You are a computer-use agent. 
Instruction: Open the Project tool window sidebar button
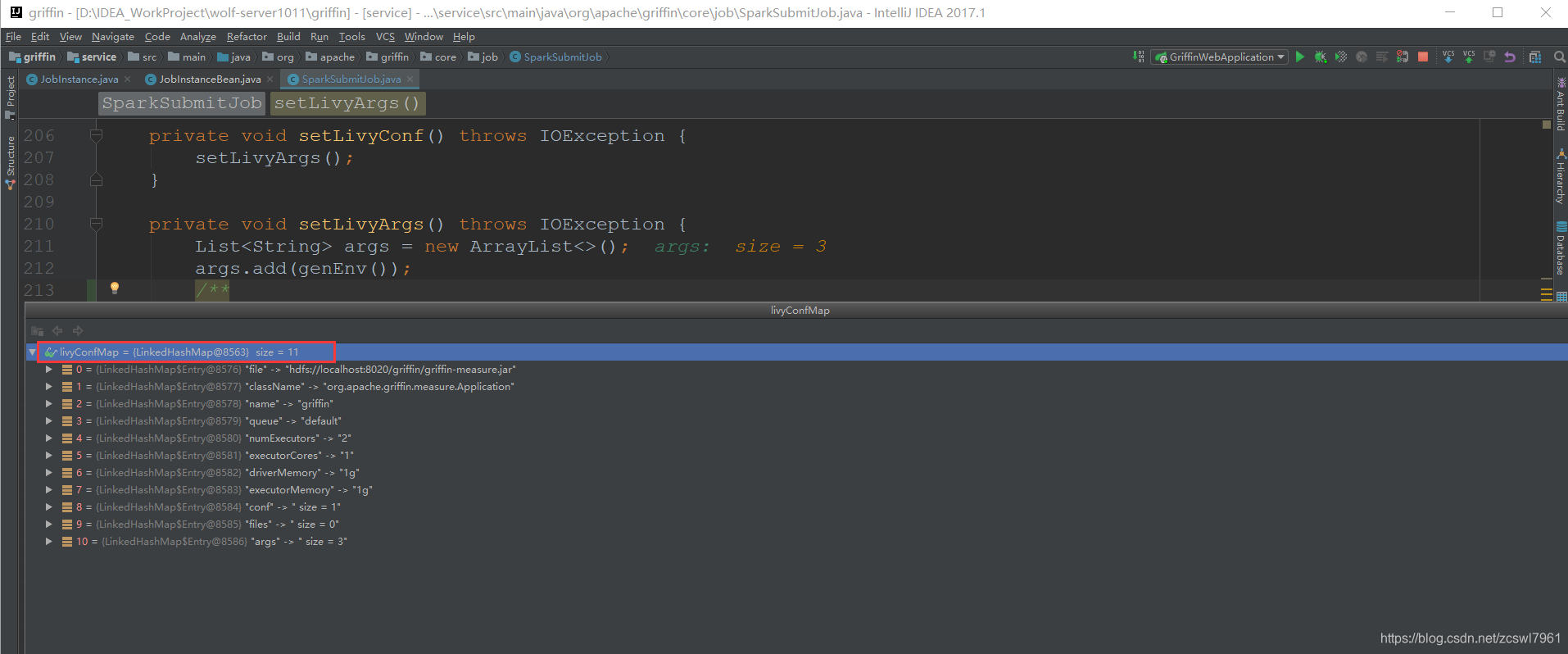10,97
